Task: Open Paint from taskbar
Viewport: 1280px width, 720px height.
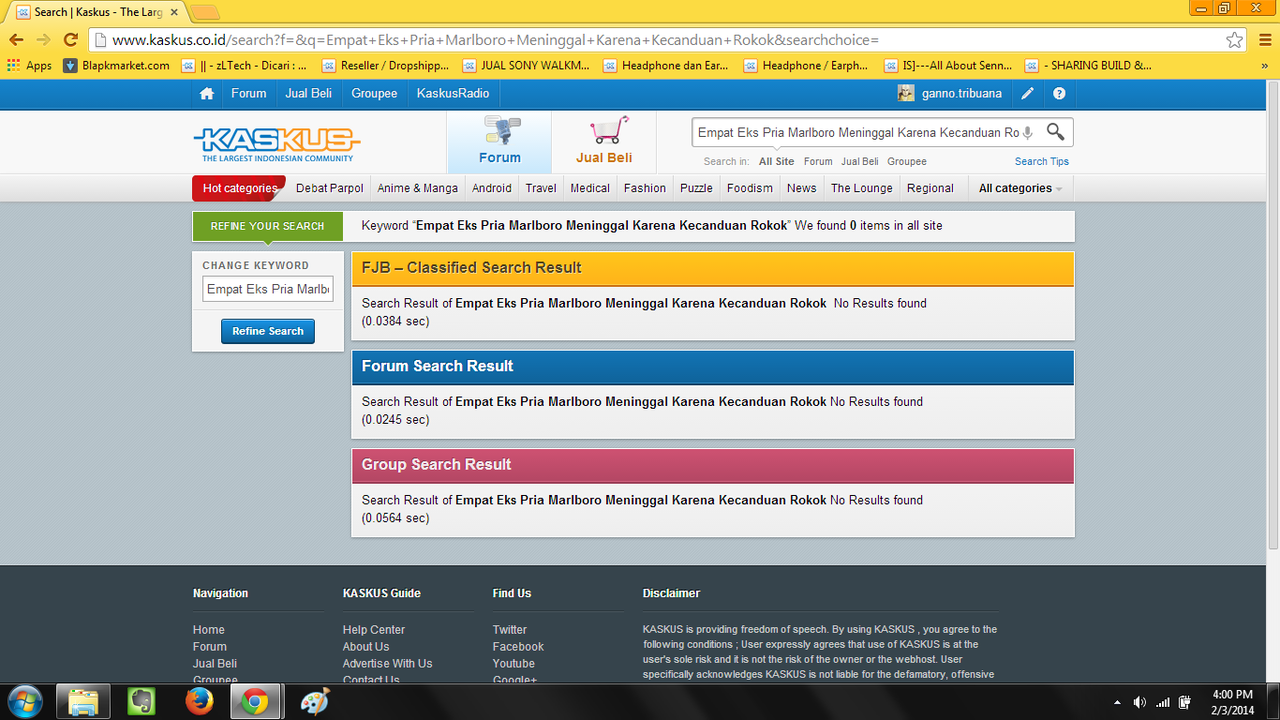Action: click(314, 702)
